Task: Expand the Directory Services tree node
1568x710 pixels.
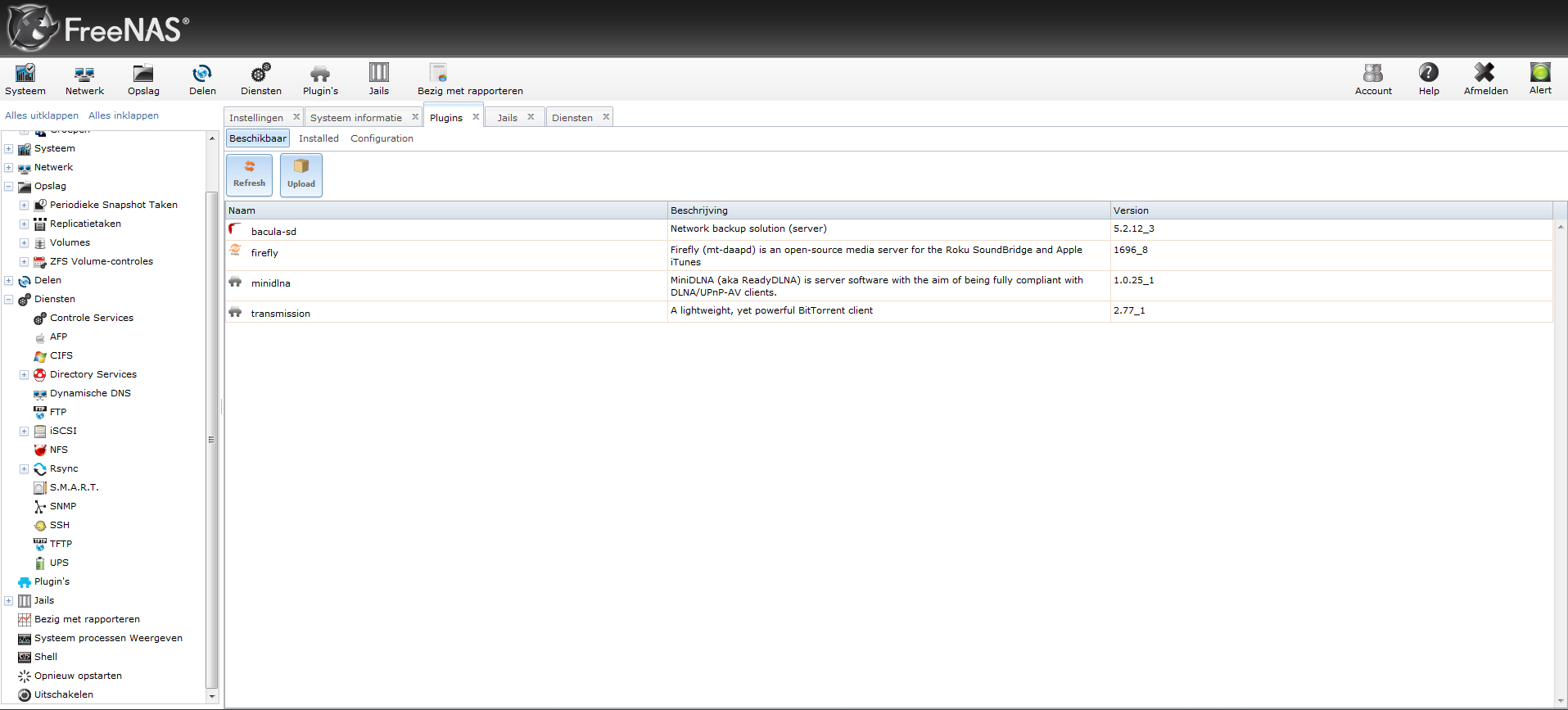Action: 24,375
